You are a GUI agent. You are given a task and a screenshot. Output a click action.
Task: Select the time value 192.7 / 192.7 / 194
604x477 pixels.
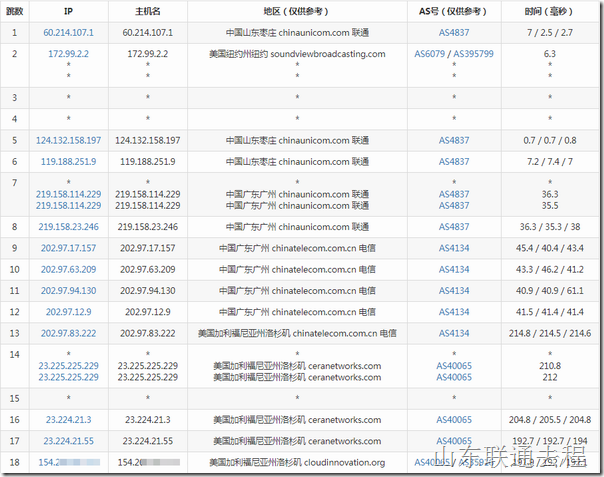click(550, 441)
